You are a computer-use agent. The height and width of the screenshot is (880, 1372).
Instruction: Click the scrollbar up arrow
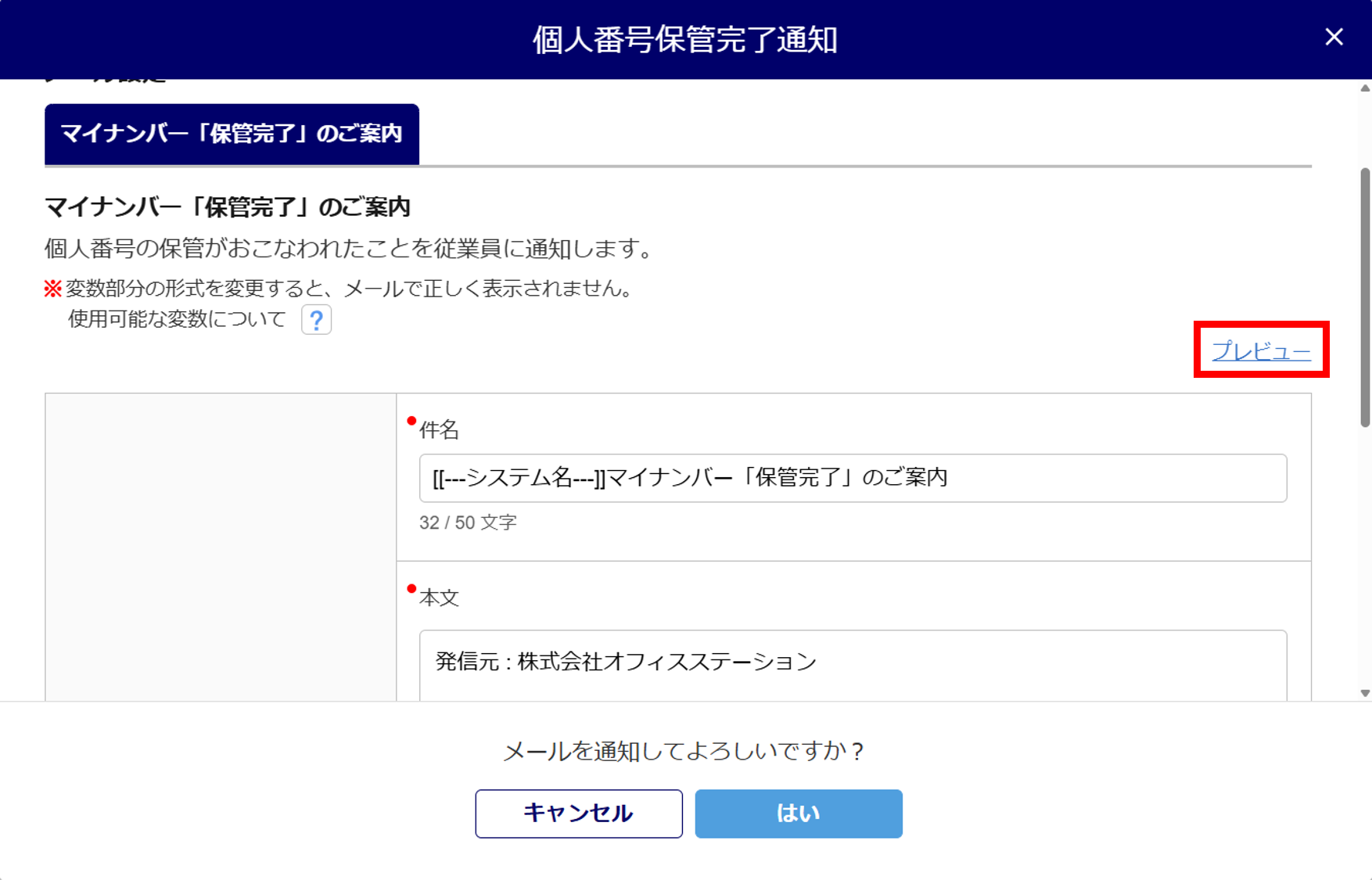1365,88
